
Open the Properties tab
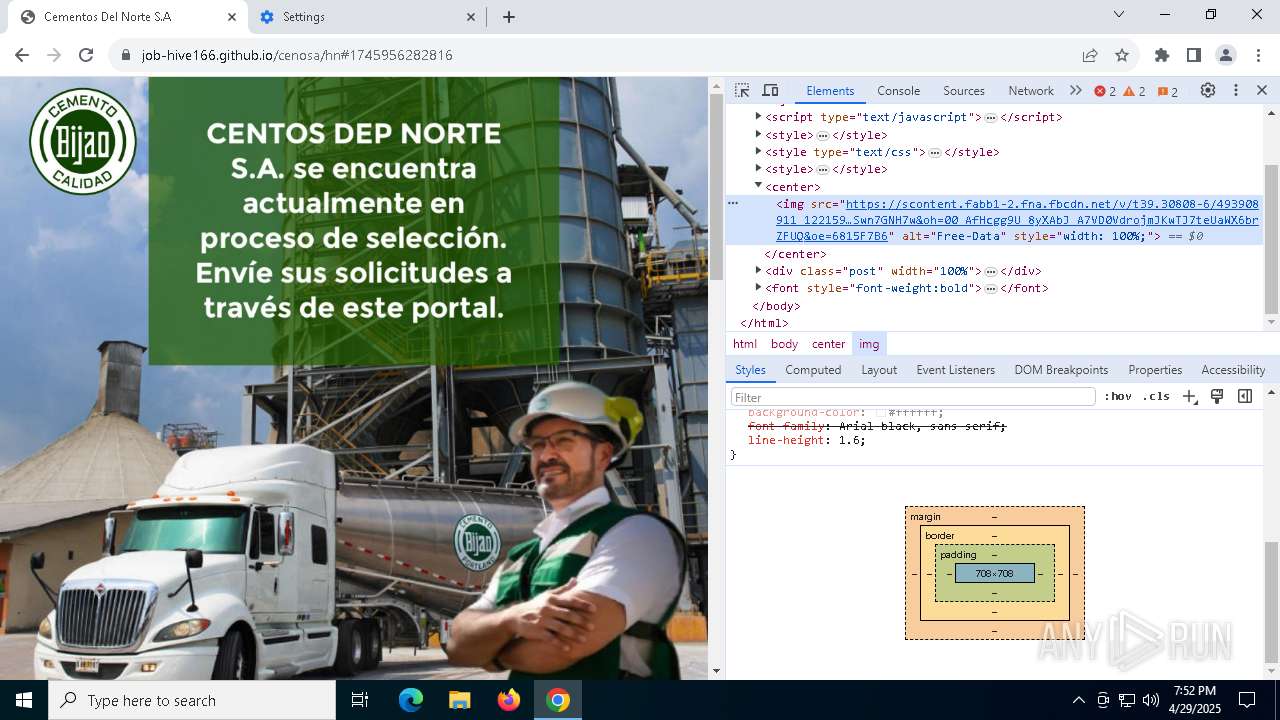click(x=1155, y=370)
